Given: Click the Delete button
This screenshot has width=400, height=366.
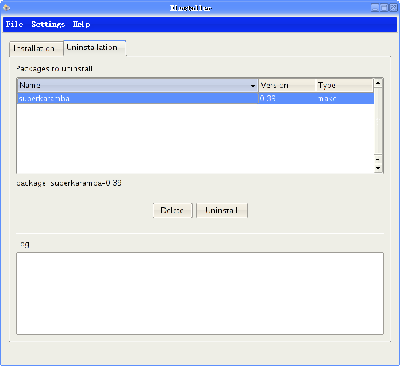Looking at the screenshot, I should [x=173, y=210].
